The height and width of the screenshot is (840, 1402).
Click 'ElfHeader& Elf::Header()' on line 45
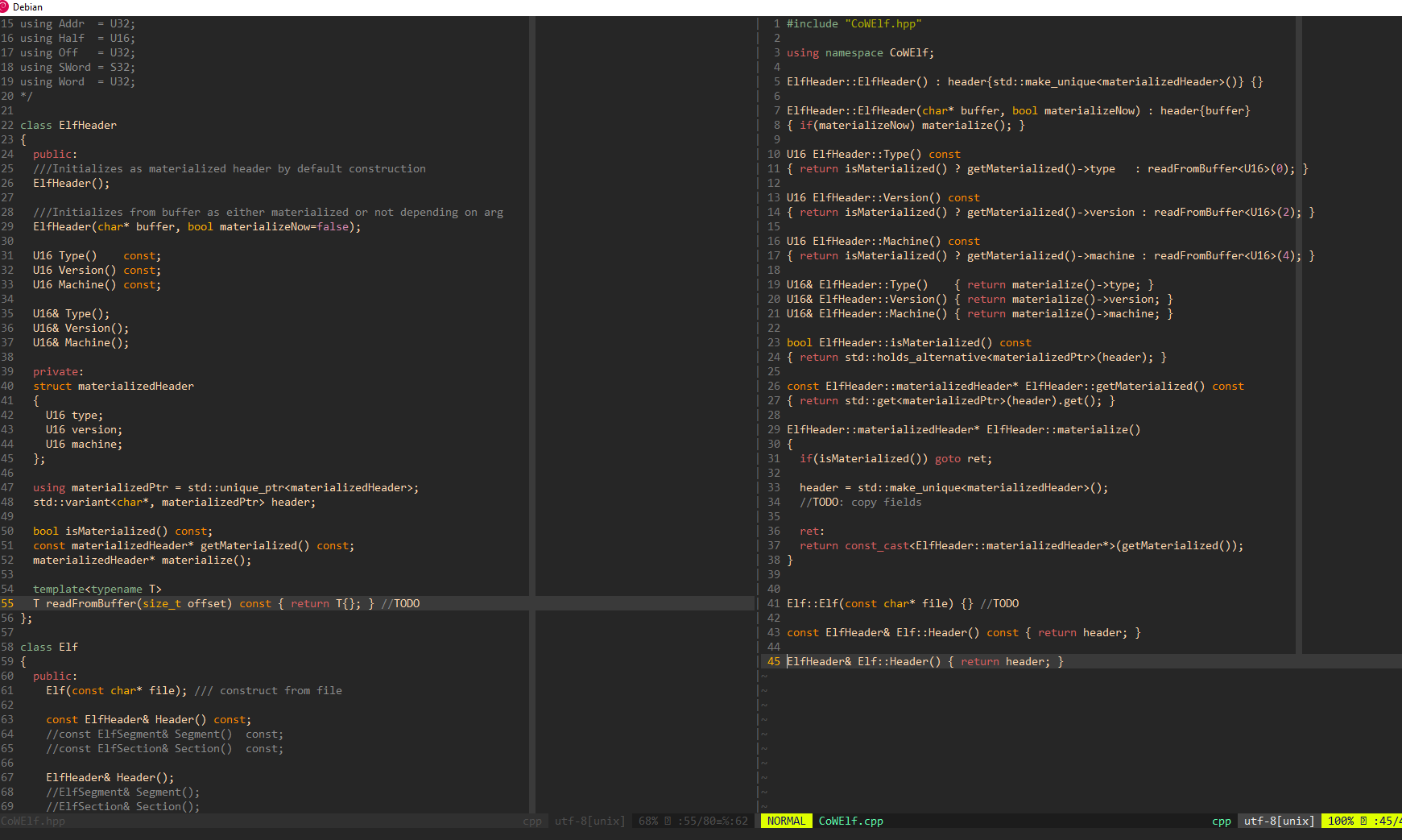click(x=925, y=661)
